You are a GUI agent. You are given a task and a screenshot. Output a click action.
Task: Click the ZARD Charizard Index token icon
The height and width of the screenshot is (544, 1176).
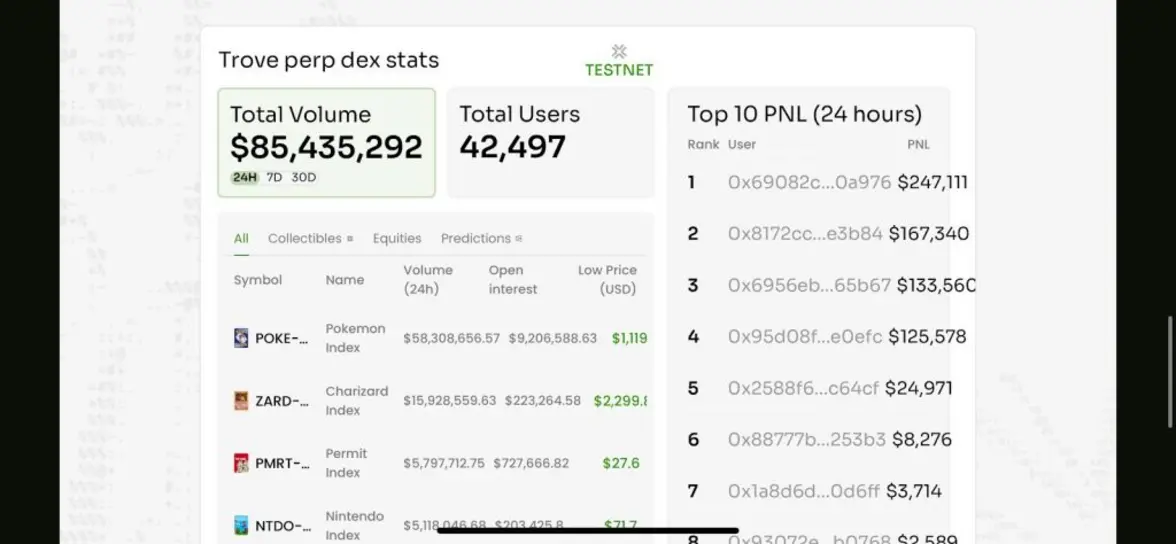241,401
